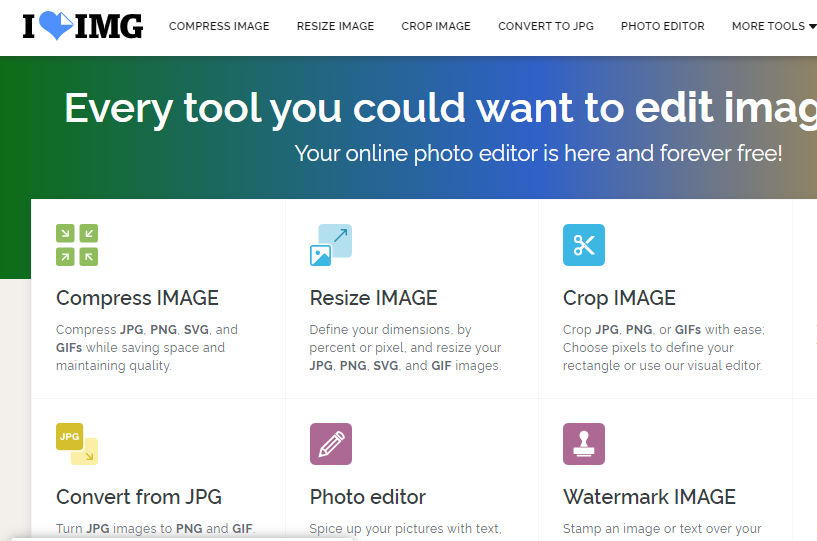The image size is (817, 541).
Task: Click 'Spice up your pictures with text' description
Action: pos(405,528)
